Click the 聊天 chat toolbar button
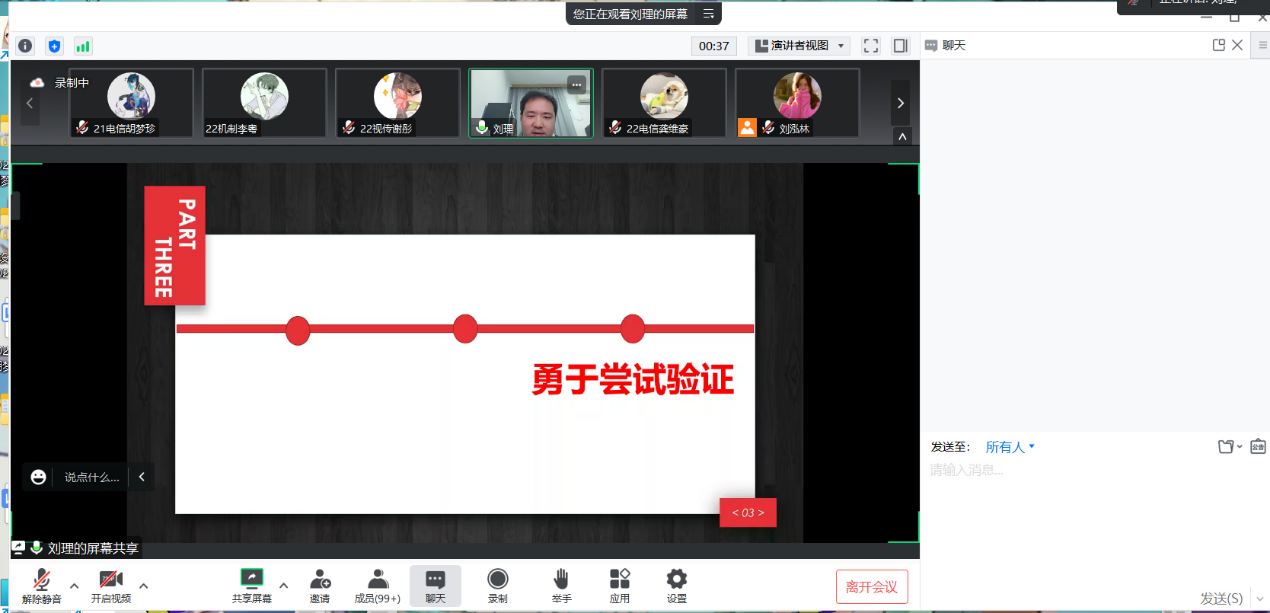This screenshot has height=613, width=1270. 435,585
